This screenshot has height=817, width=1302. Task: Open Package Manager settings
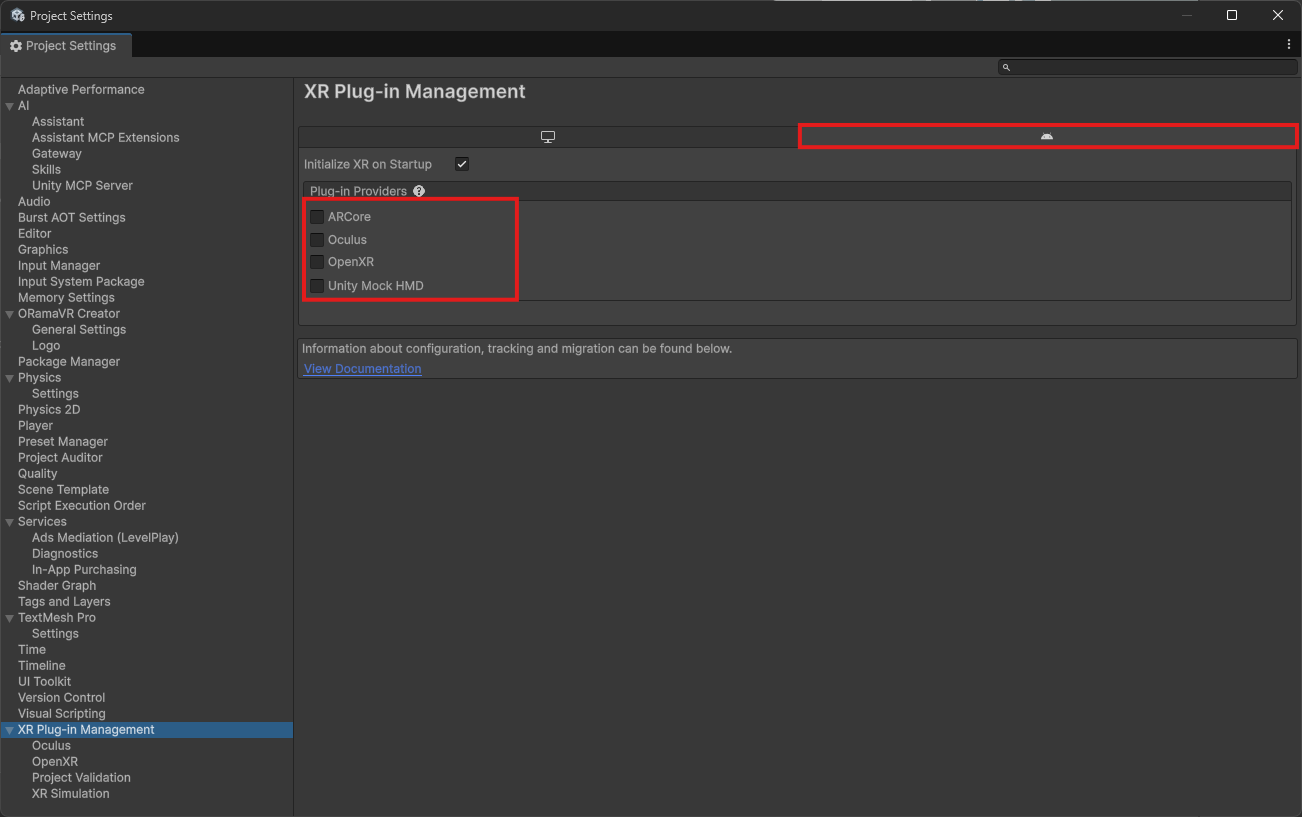[x=69, y=362]
